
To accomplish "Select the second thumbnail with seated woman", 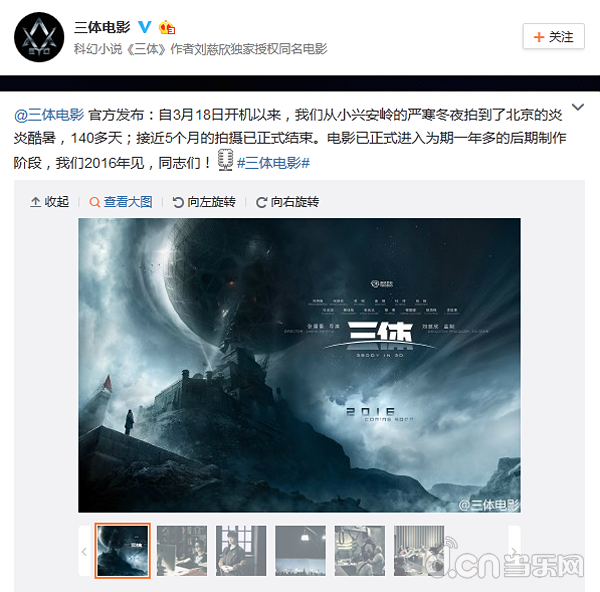I will (x=182, y=551).
